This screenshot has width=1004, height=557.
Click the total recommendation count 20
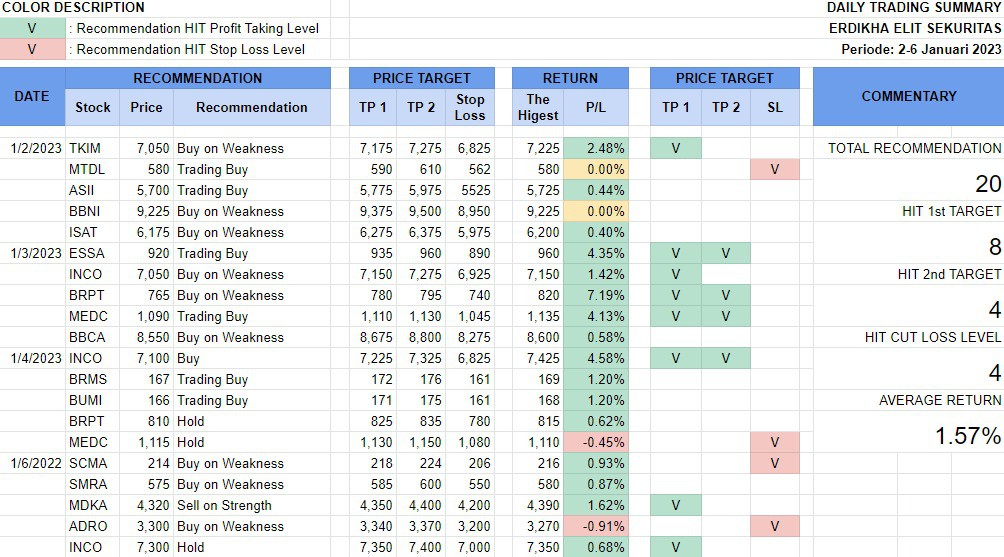[x=988, y=184]
